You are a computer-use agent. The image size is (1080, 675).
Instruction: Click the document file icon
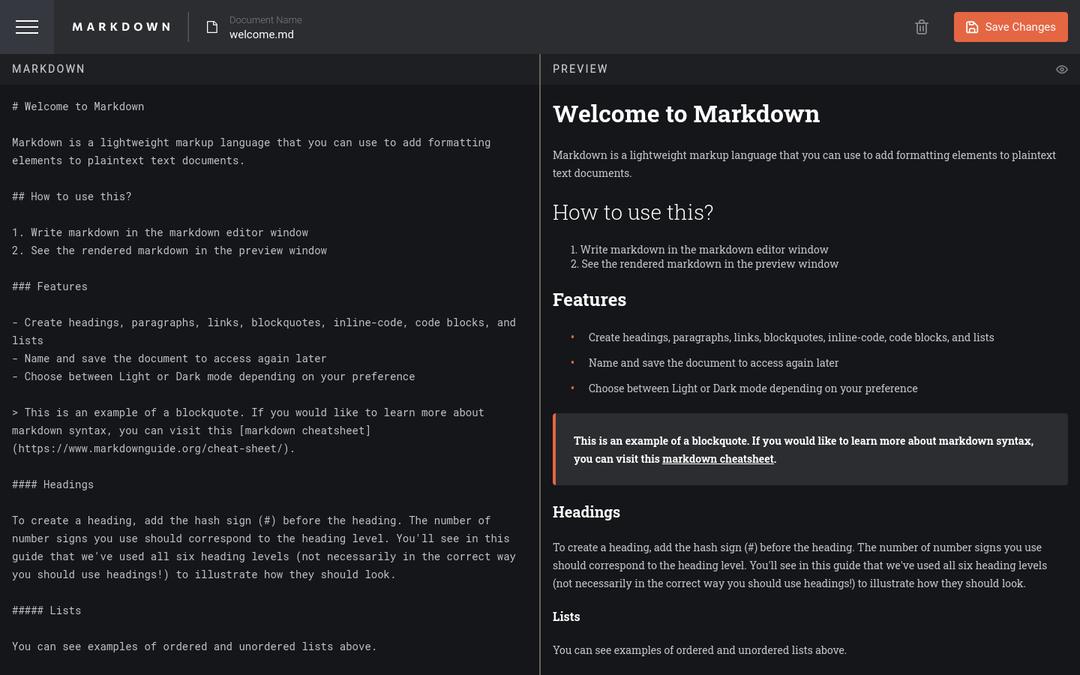[212, 27]
